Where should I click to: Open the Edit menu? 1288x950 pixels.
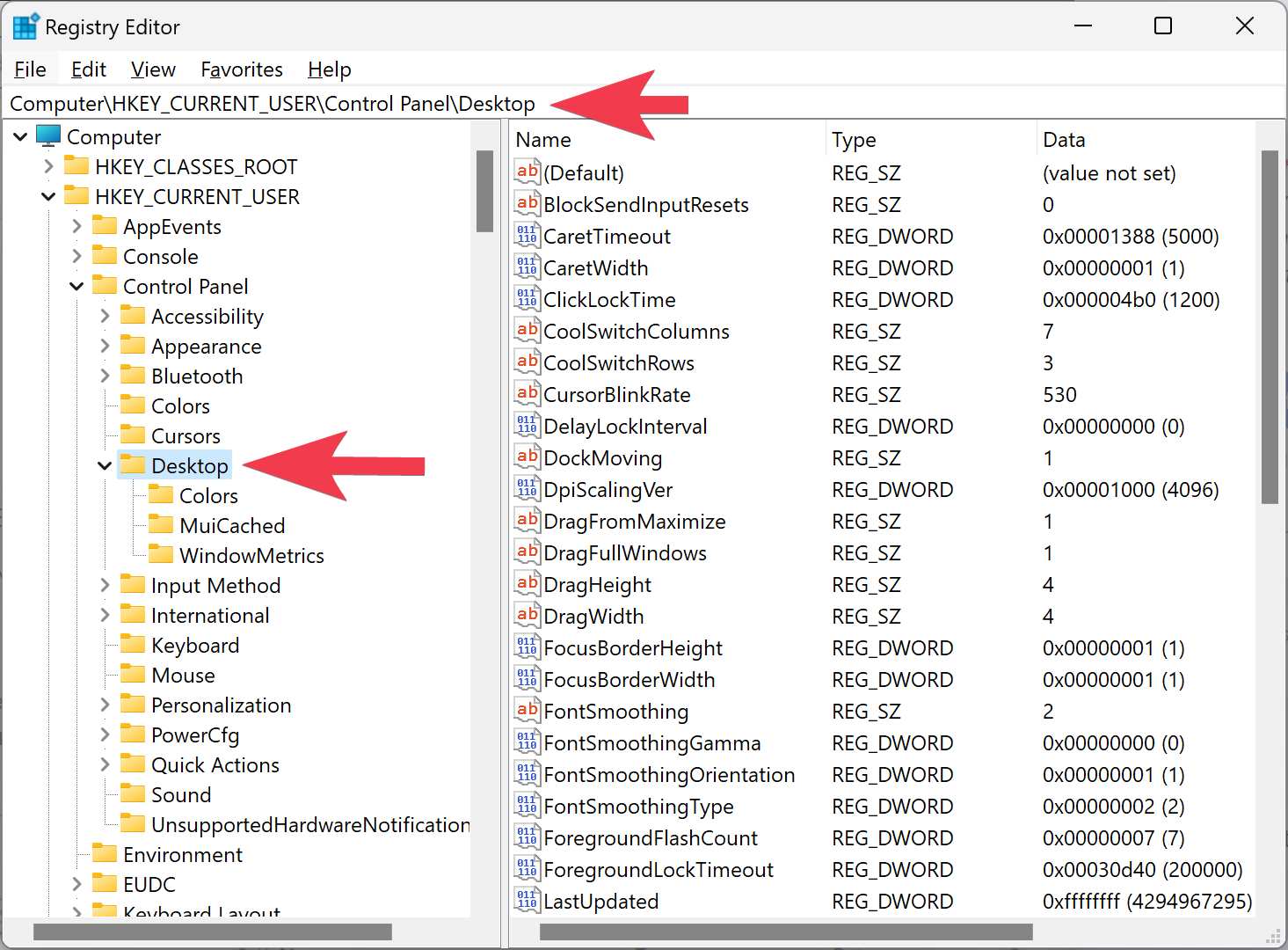point(89,69)
